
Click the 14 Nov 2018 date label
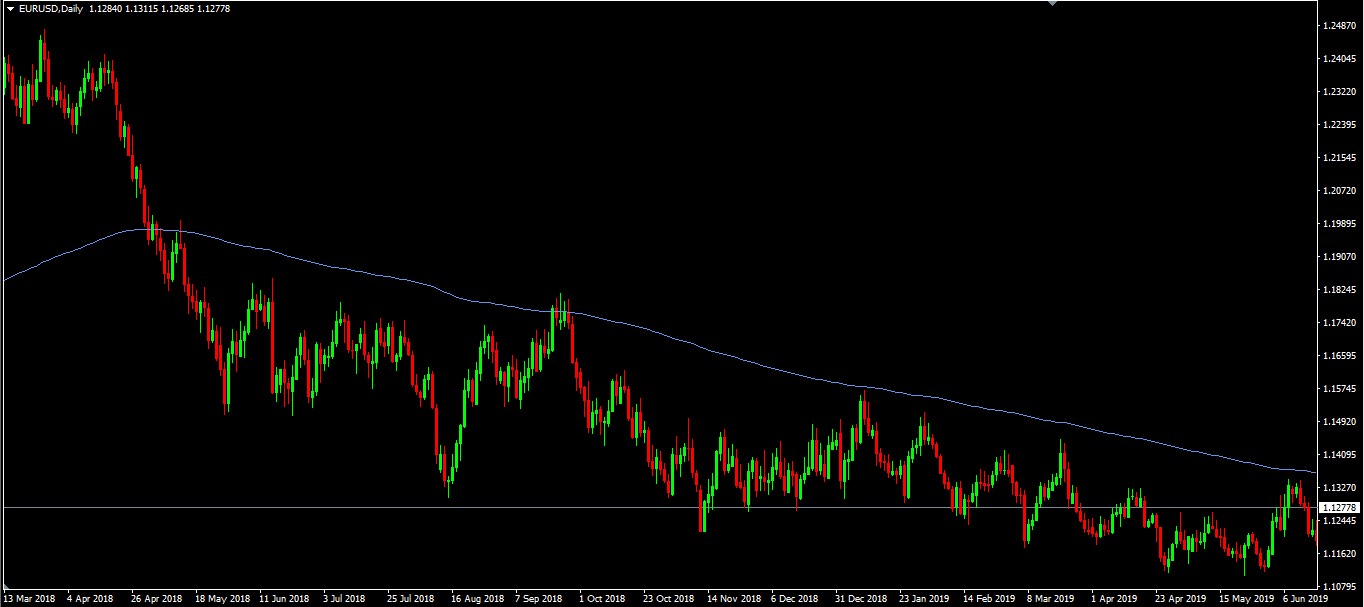tap(734, 599)
